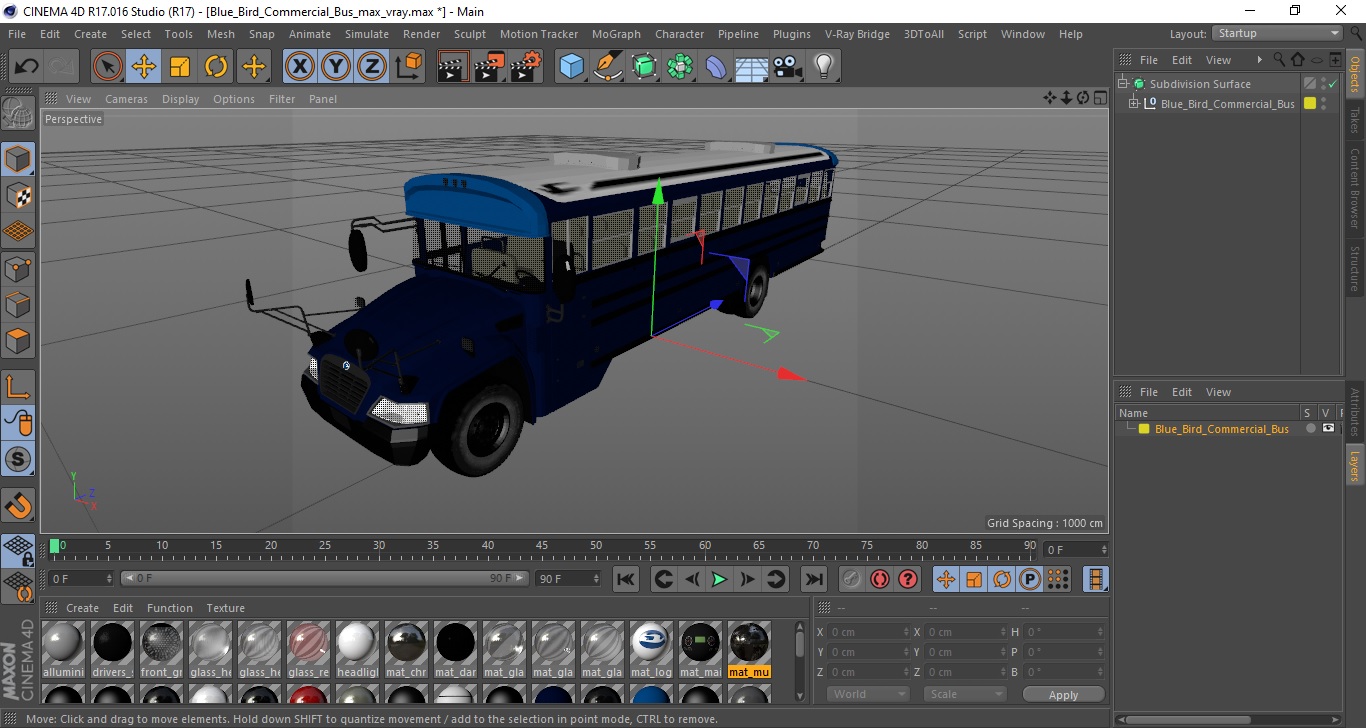1366x728 pixels.
Task: Click timeline ruler at frame 45
Action: tap(542, 546)
